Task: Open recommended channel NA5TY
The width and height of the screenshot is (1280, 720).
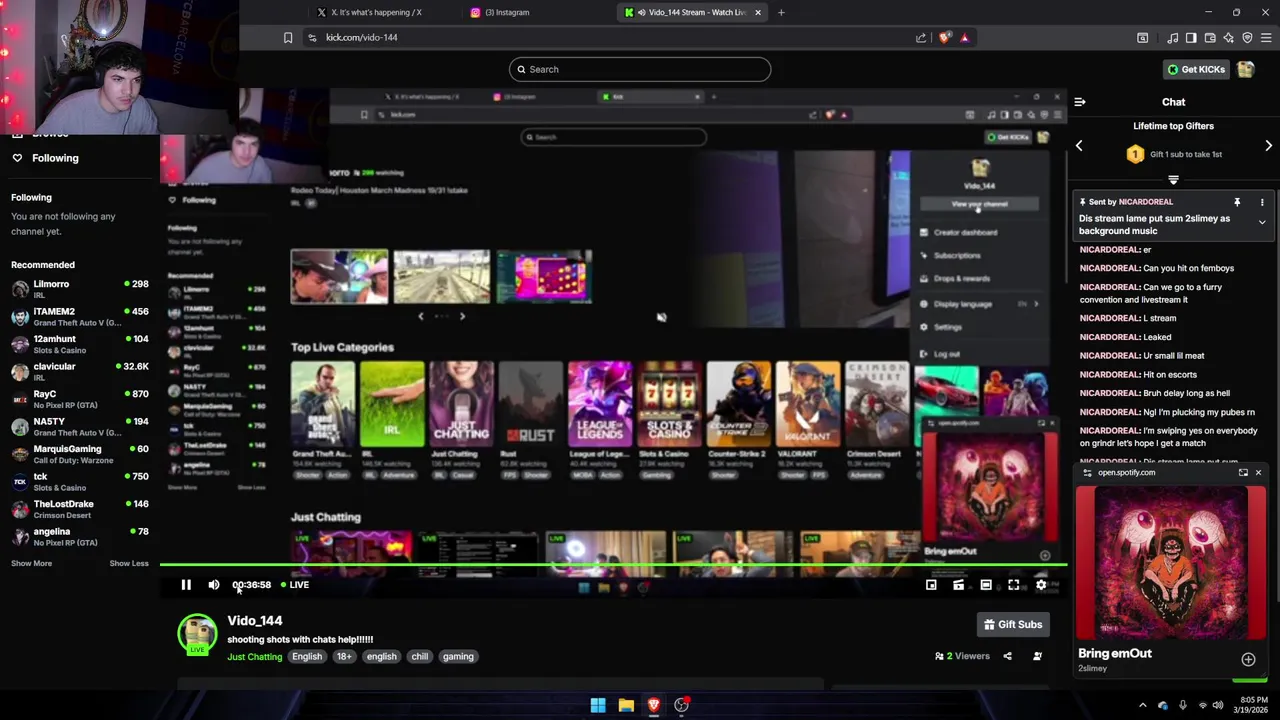Action: point(80,427)
